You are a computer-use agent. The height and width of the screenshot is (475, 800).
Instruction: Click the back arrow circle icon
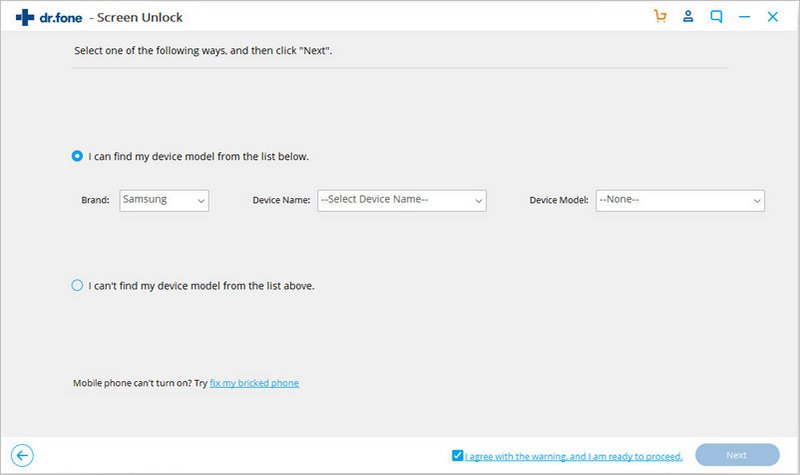click(22, 455)
